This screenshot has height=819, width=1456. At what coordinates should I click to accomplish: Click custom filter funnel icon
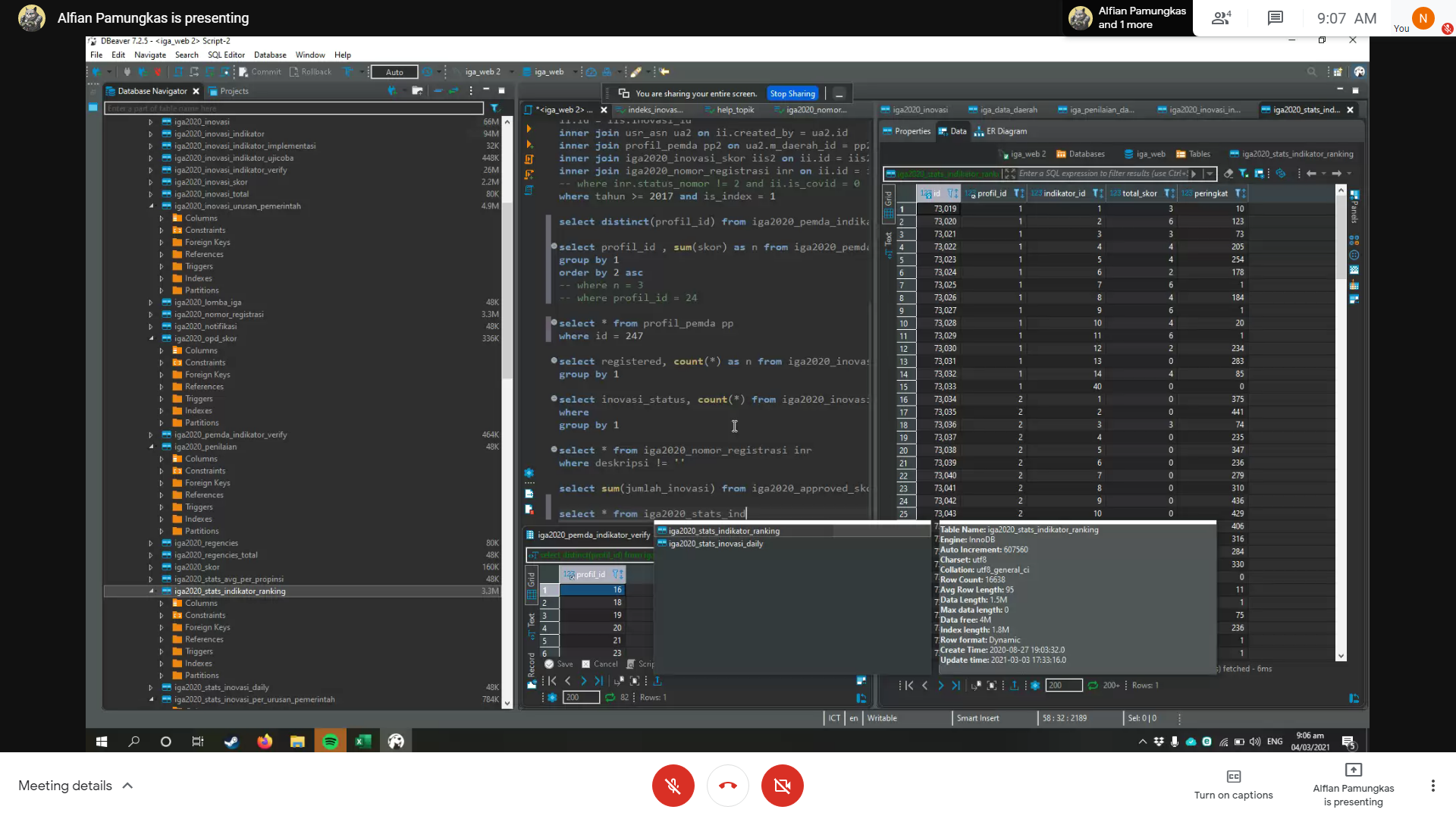1244,174
